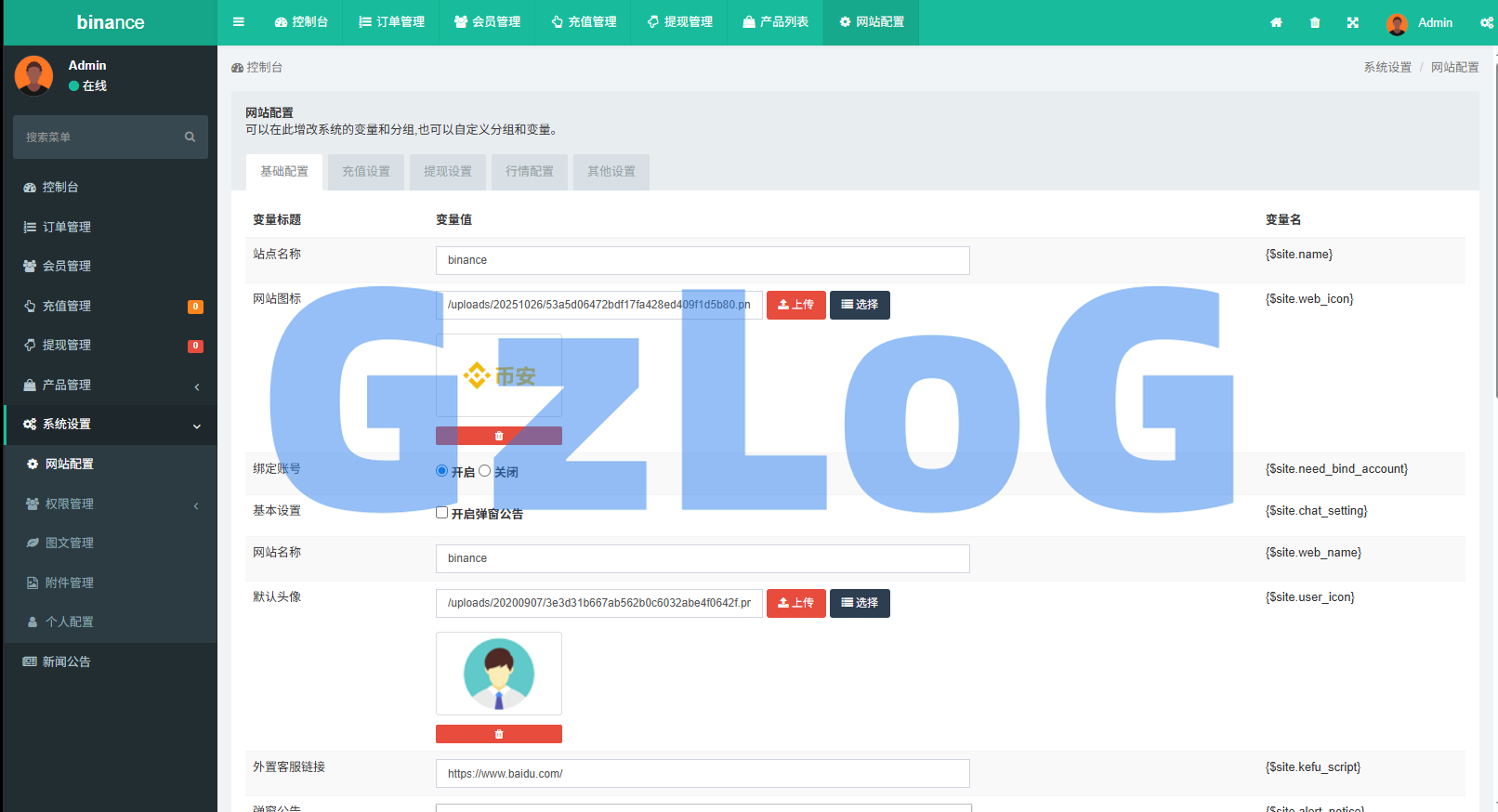The height and width of the screenshot is (812, 1498).
Task: Open 会员管理 in the top navigation
Action: 487,22
